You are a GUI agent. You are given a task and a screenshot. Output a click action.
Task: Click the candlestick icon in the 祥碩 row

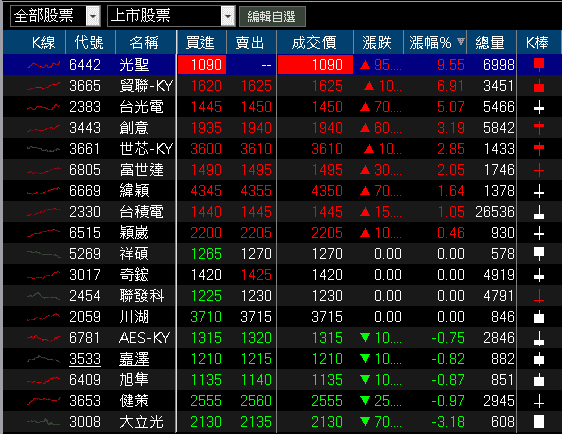(x=539, y=254)
